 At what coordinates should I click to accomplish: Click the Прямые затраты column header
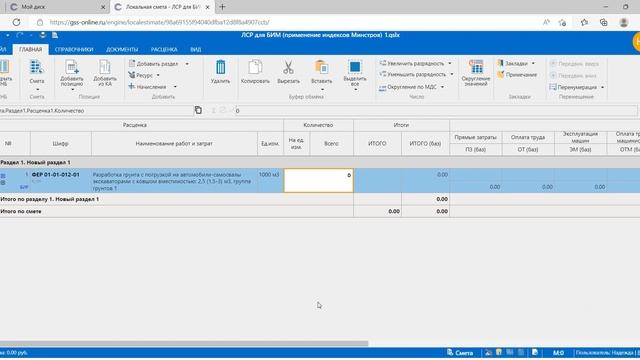[476, 138]
